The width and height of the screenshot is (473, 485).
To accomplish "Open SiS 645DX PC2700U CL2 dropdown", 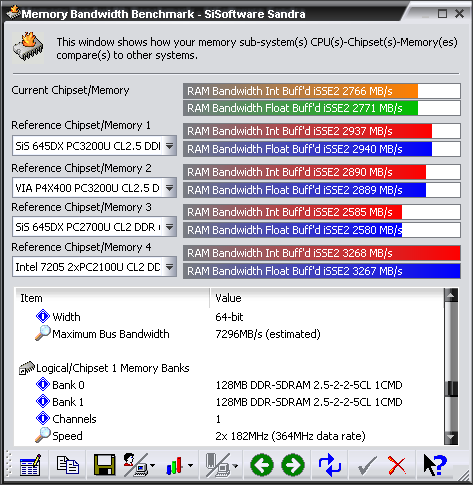I will pyautogui.click(x=170, y=227).
